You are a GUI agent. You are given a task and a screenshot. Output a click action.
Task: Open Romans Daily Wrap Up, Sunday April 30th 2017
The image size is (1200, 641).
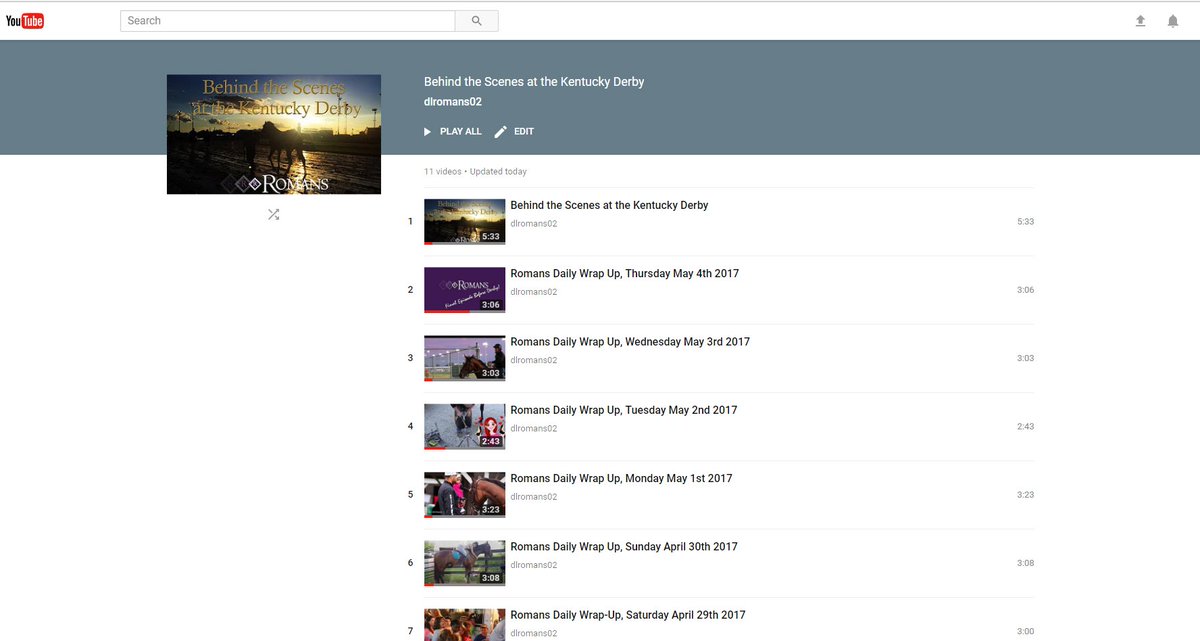pyautogui.click(x=624, y=547)
